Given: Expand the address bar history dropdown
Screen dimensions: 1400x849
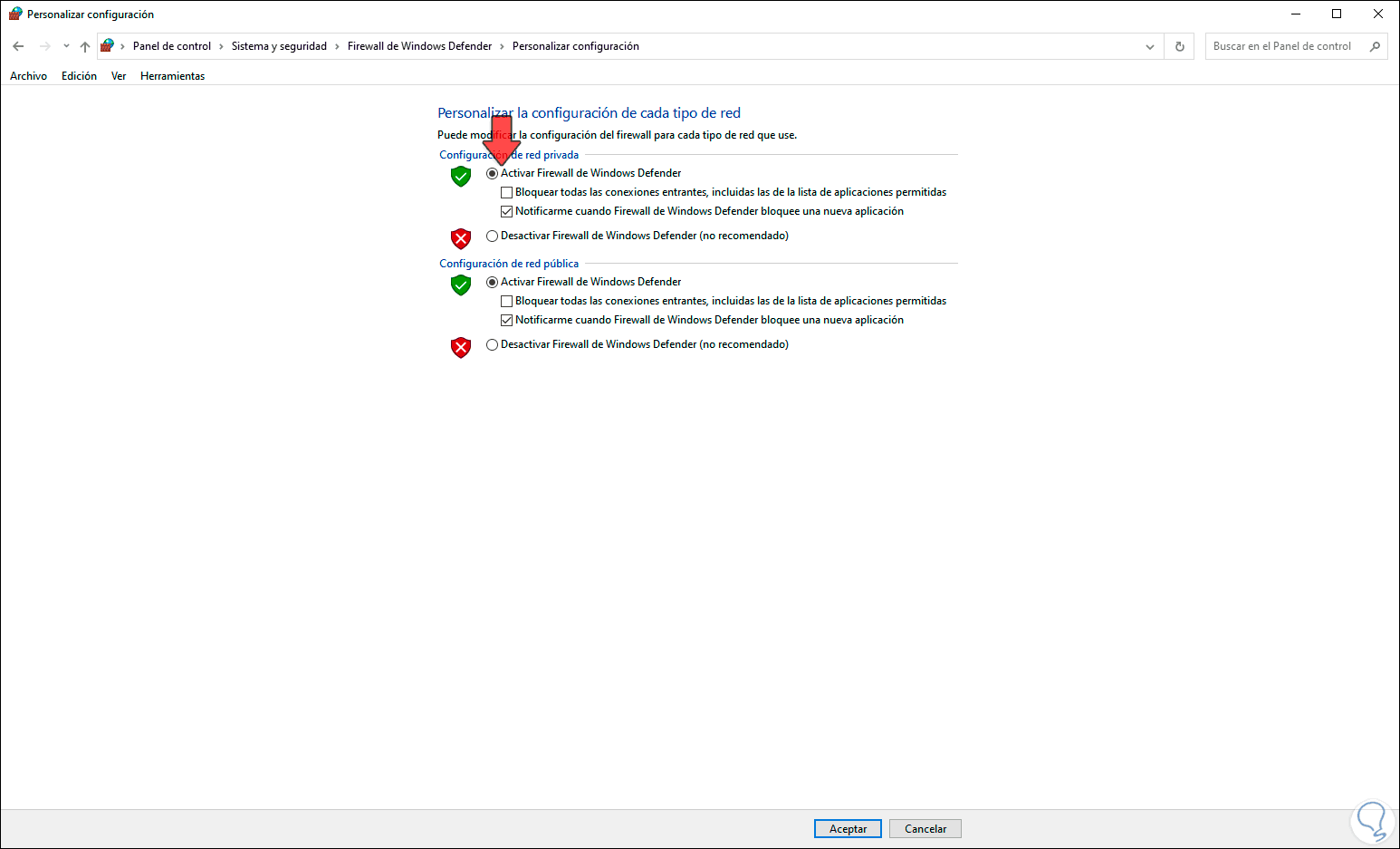Looking at the screenshot, I should pyautogui.click(x=1150, y=46).
